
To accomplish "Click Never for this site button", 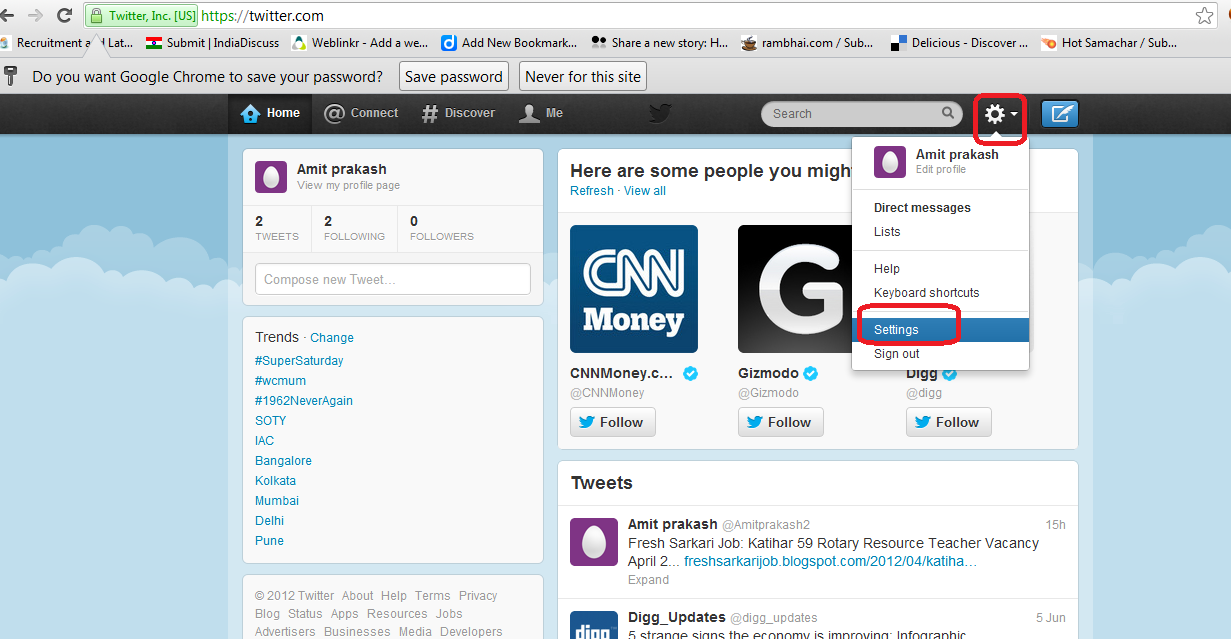I will pos(583,77).
